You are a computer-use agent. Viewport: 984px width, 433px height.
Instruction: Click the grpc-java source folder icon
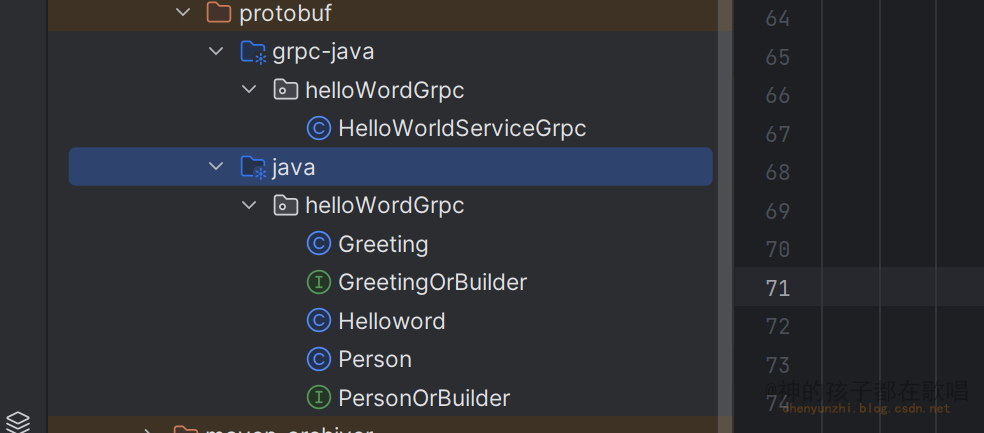(253, 52)
